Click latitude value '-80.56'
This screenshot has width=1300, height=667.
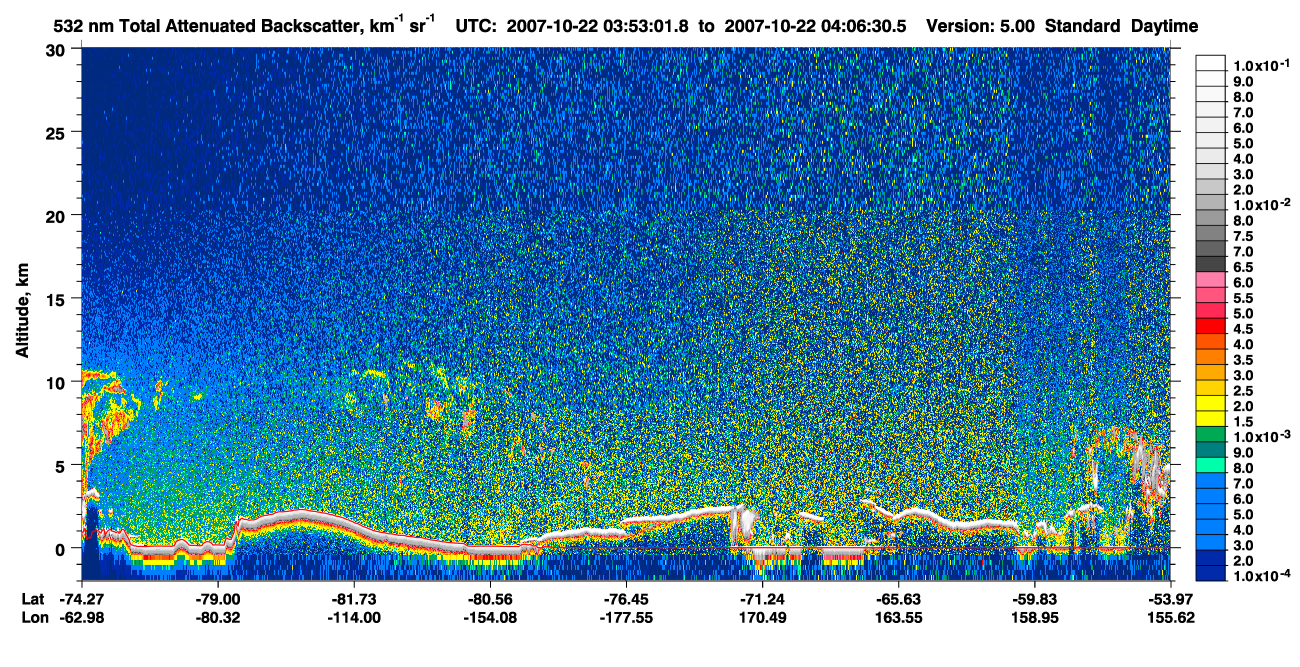489,600
